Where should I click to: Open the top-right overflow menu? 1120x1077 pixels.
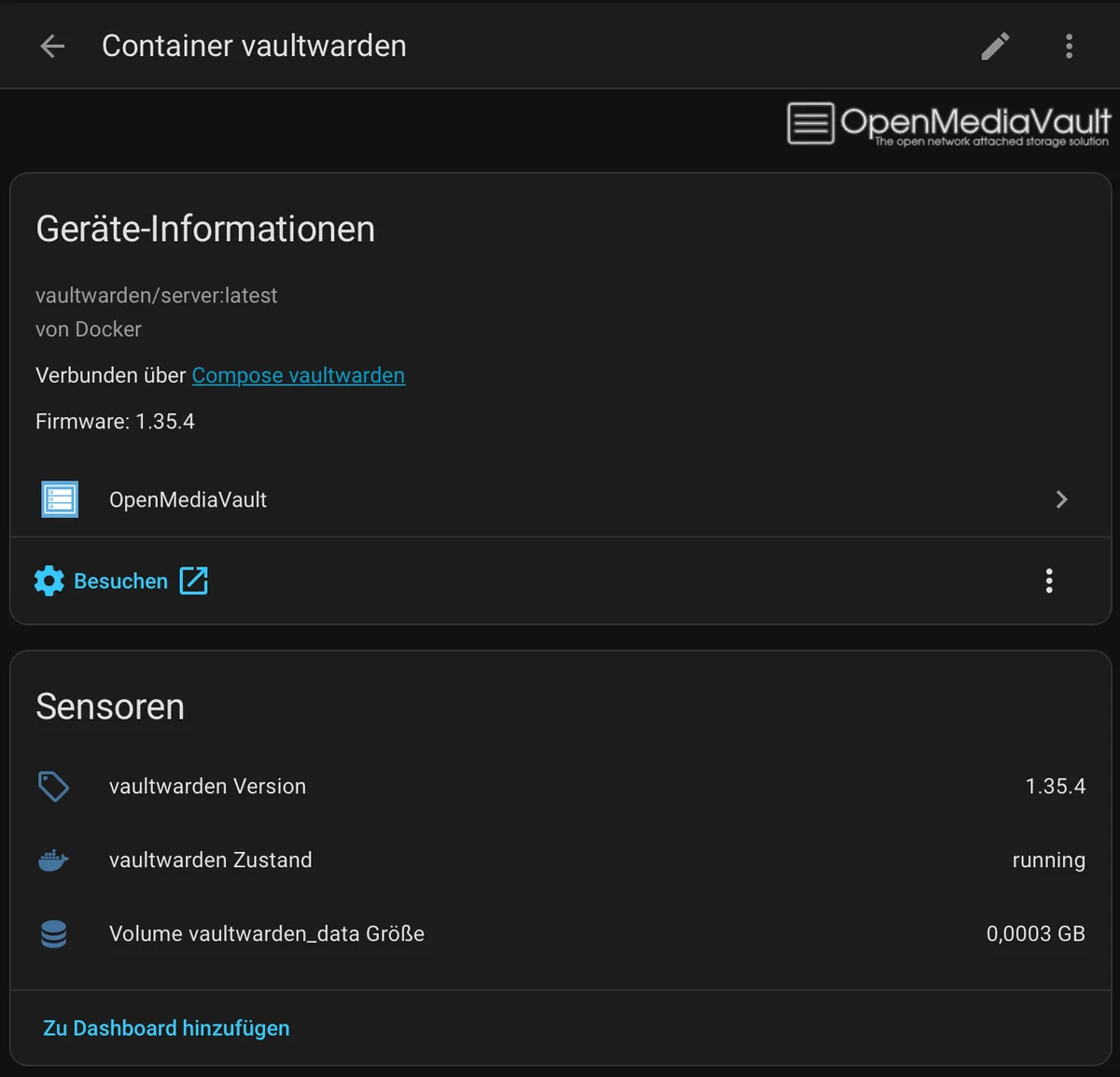click(1069, 46)
